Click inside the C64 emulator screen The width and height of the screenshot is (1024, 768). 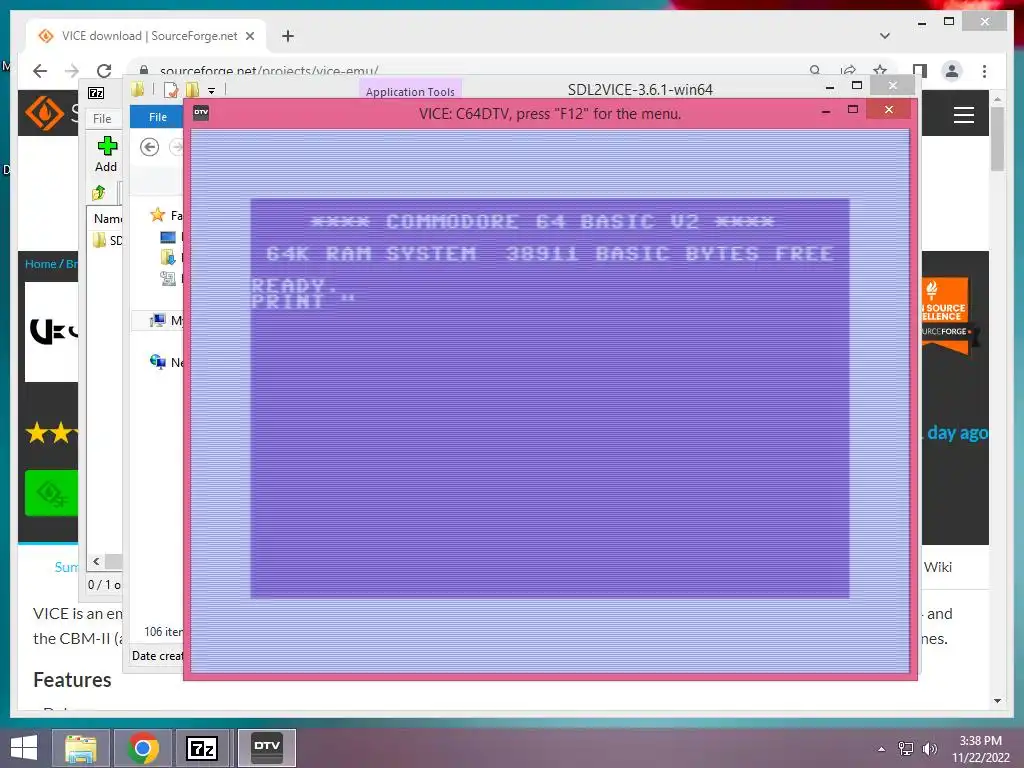coord(550,398)
